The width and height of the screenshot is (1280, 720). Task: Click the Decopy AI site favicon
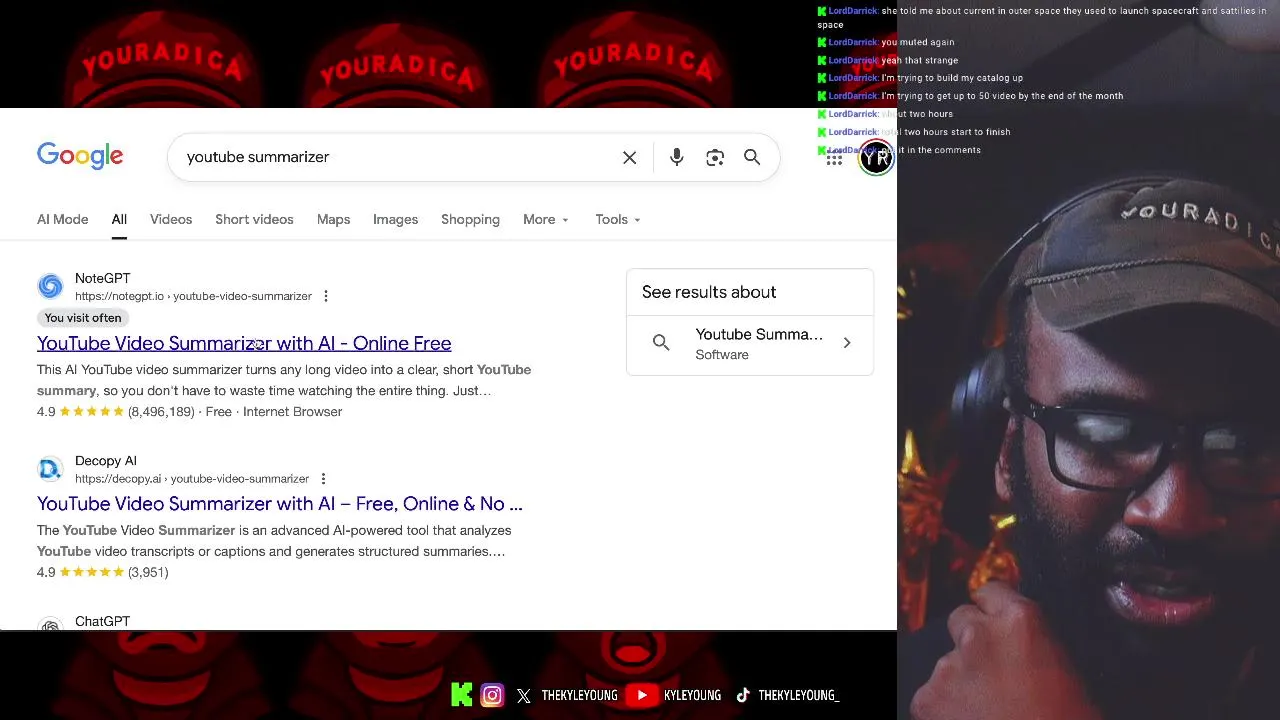tap(50, 469)
